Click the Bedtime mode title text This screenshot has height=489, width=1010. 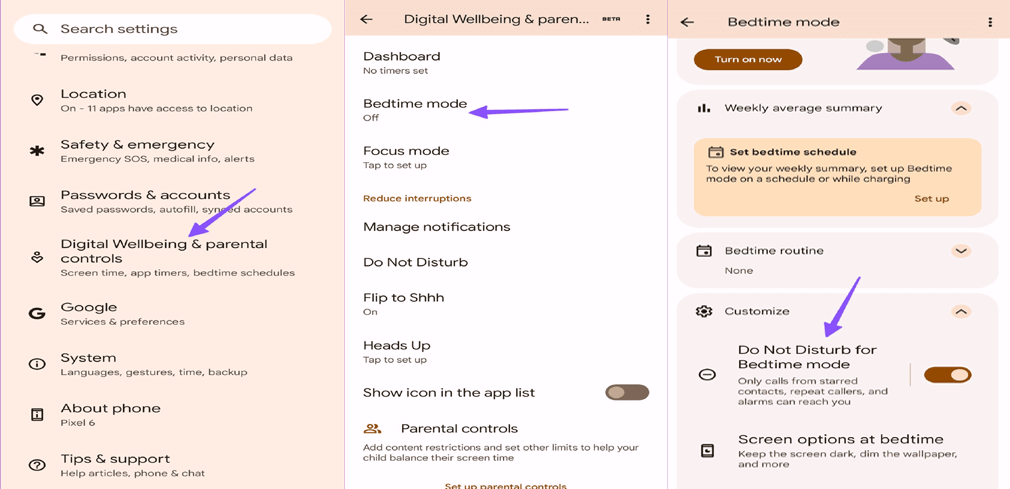tap(783, 22)
